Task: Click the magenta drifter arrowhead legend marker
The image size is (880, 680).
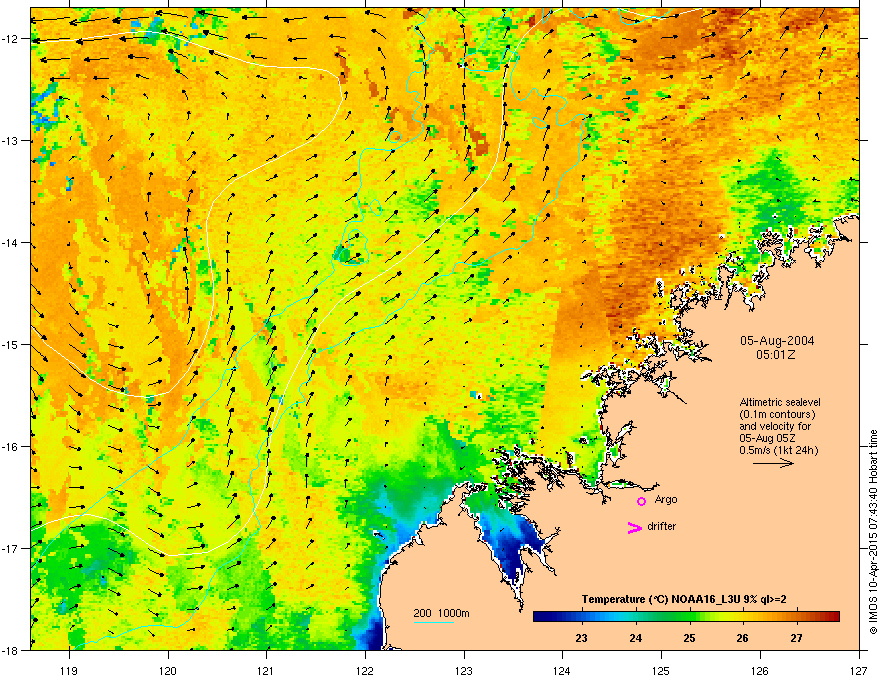Action: point(634,527)
